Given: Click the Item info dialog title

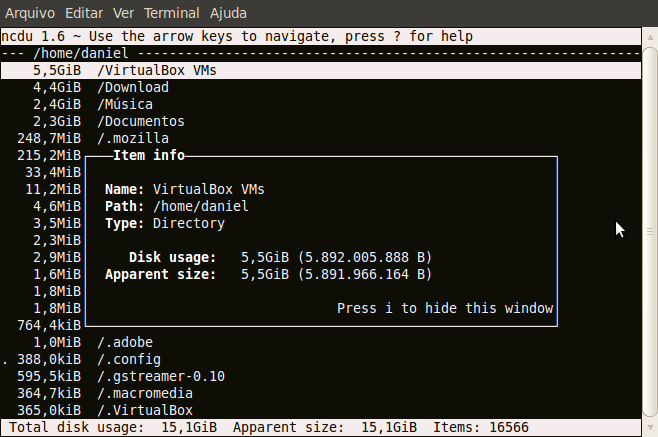Looking at the screenshot, I should 148,156.
